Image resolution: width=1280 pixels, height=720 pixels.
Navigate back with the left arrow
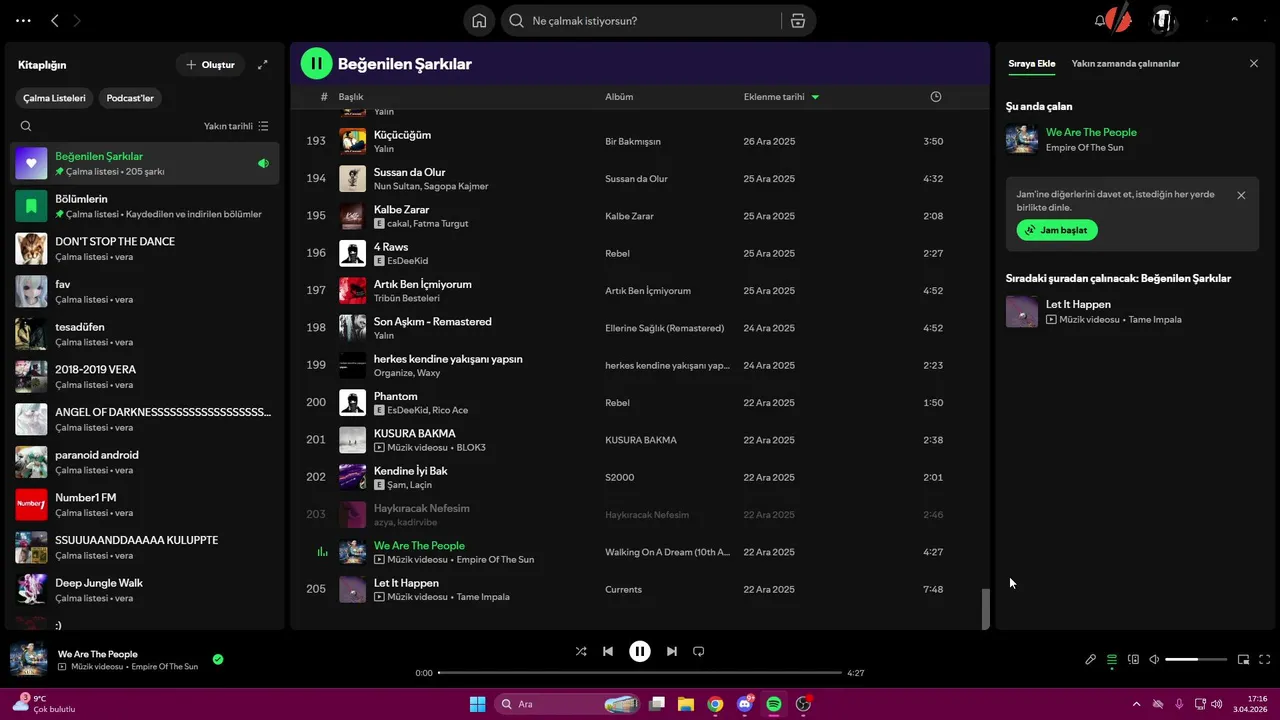click(x=55, y=20)
